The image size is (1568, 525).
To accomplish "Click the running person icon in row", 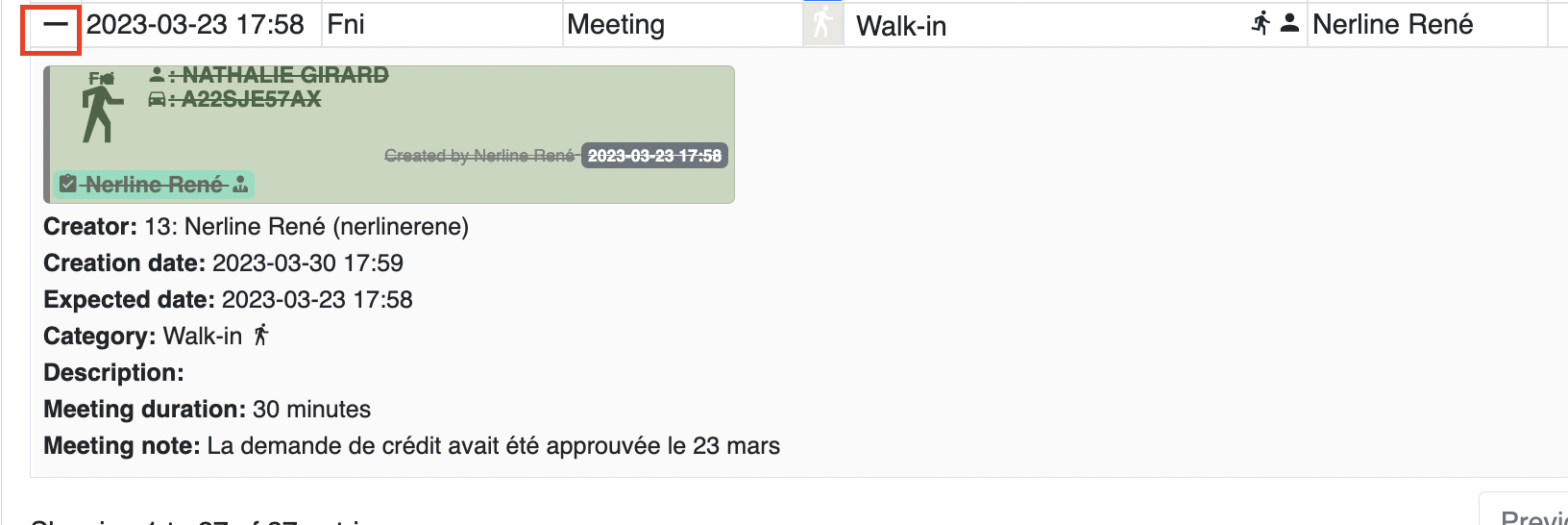I will coord(1262,24).
